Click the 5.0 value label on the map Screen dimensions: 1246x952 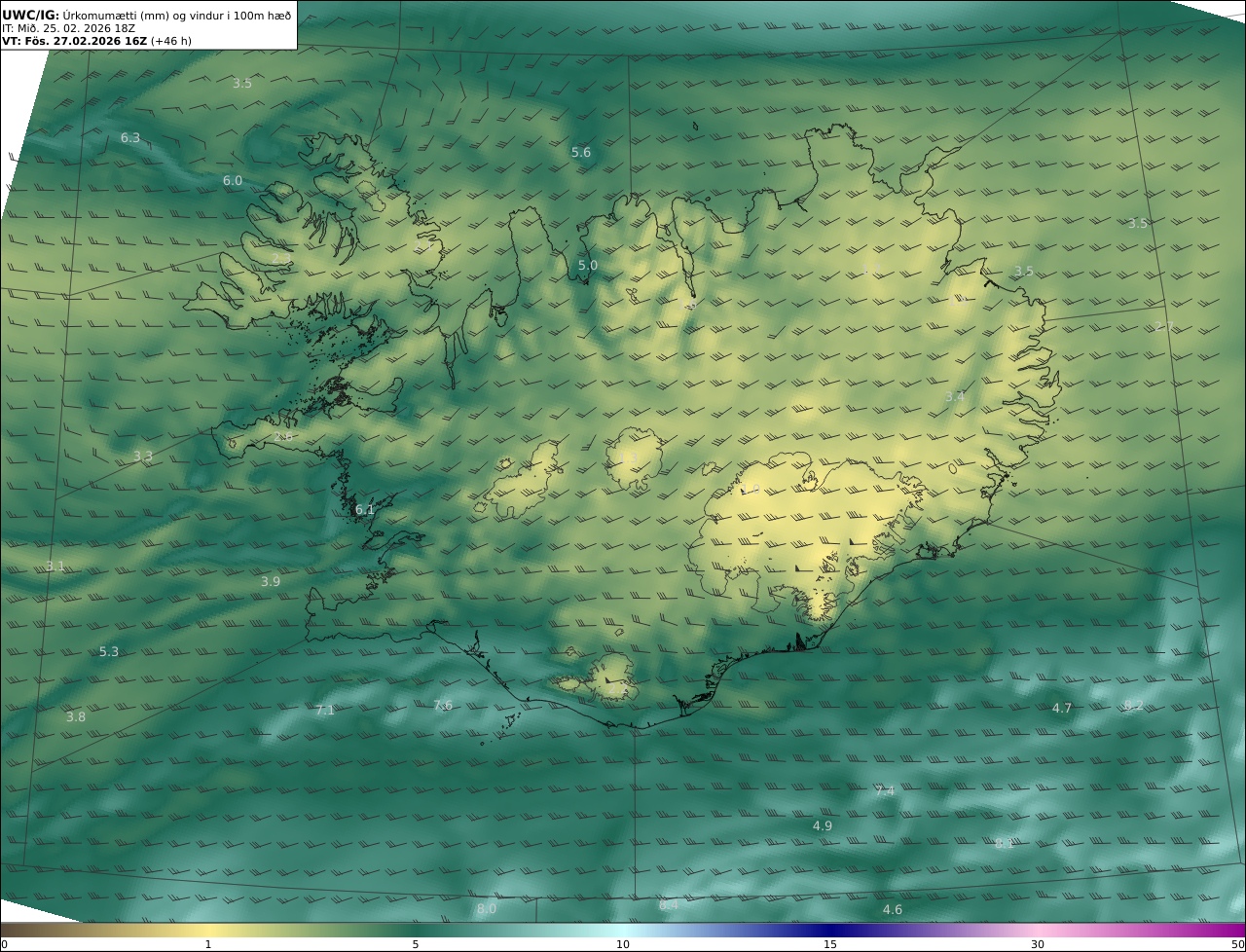tap(588, 266)
